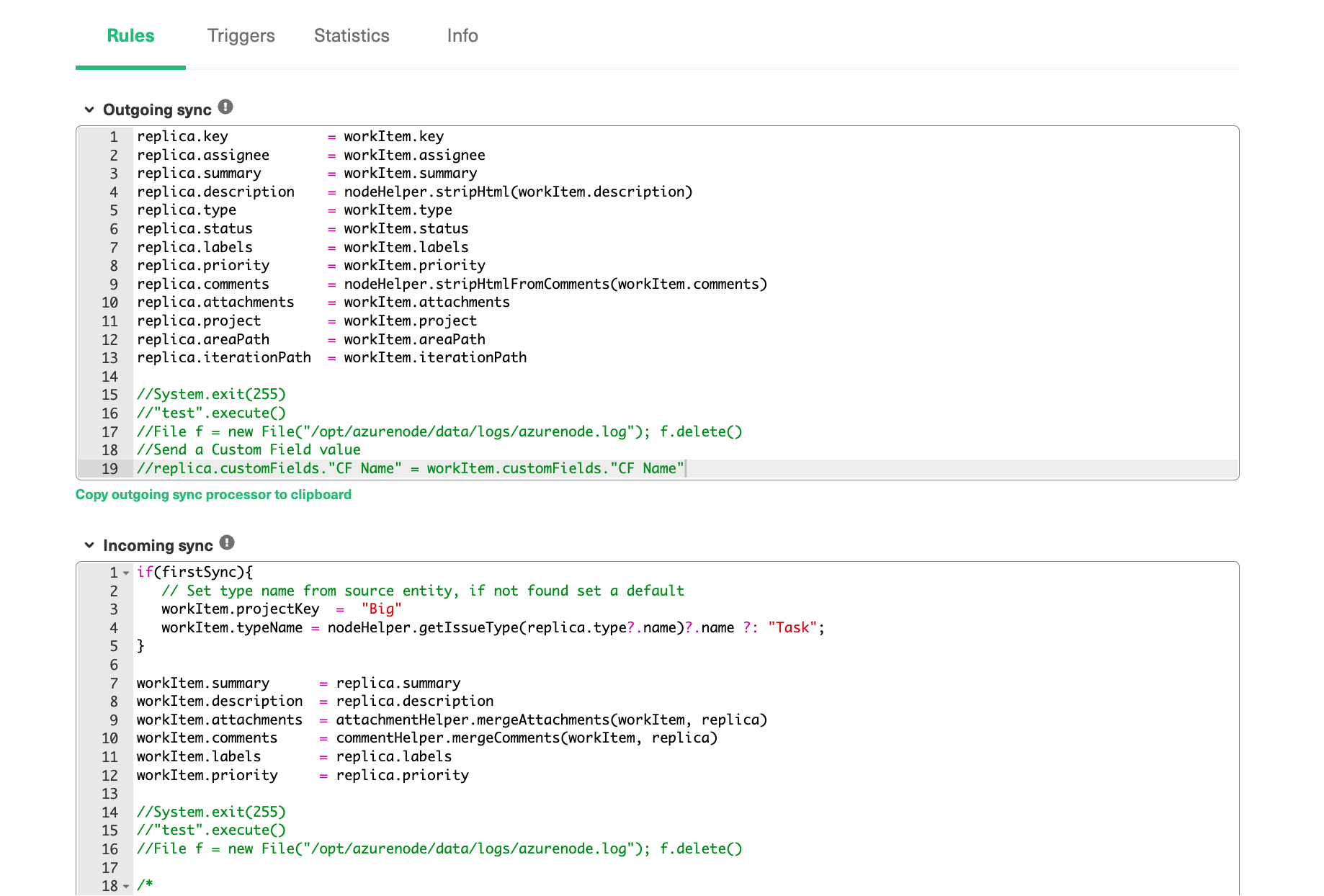Screen dimensions: 1324x896
Task: Click the info icon beside Outgoing sync
Action: (x=225, y=107)
